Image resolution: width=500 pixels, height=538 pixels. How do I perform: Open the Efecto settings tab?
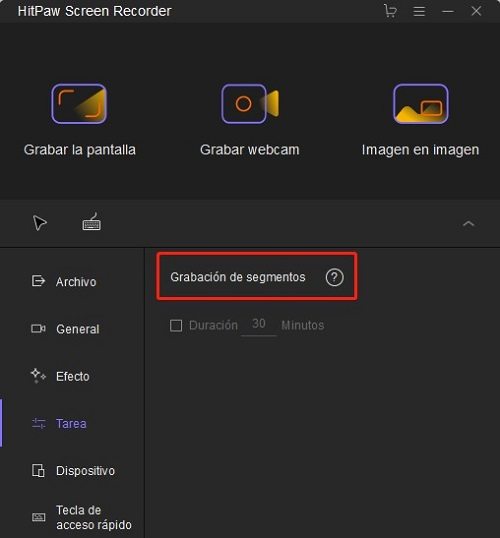pos(72,376)
